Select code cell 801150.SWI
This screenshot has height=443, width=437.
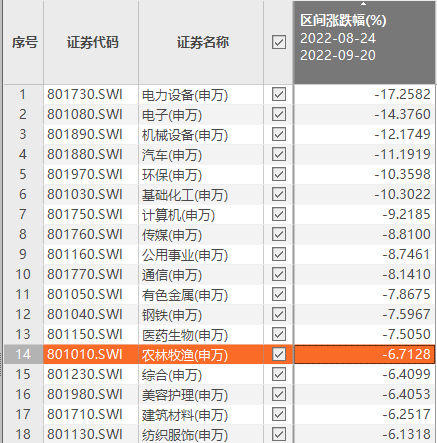point(91,334)
